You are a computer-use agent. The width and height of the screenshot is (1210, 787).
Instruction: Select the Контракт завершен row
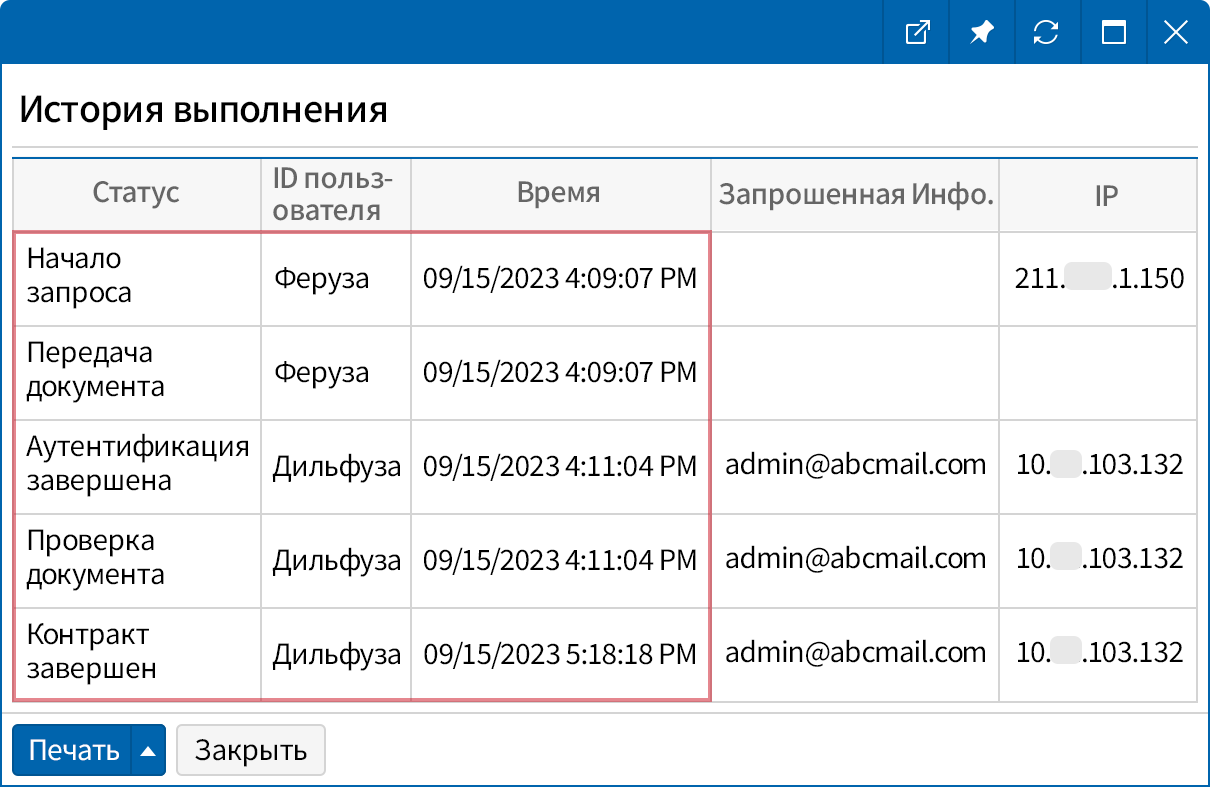pos(135,654)
